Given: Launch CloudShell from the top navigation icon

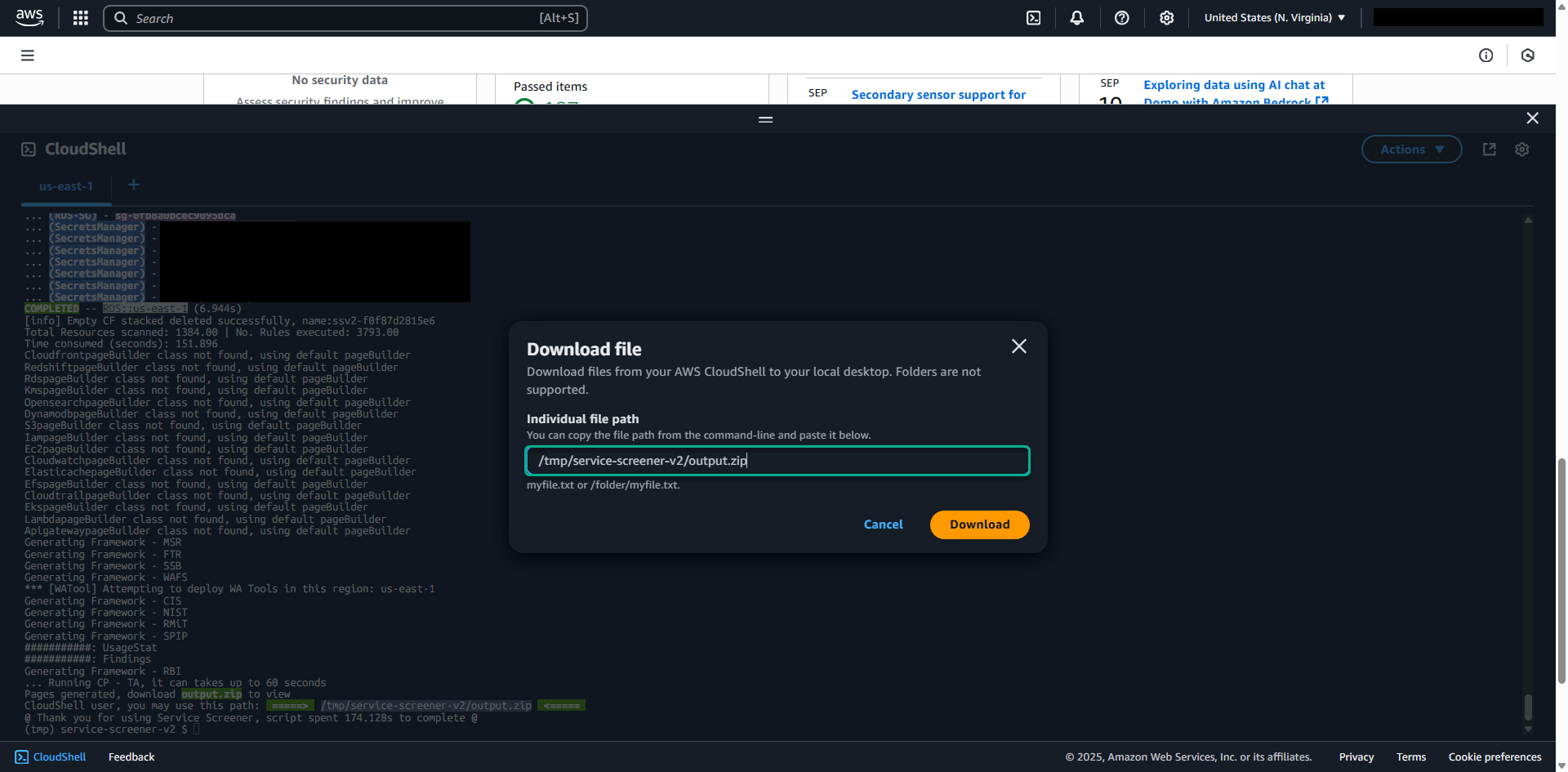Looking at the screenshot, I should point(1033,18).
